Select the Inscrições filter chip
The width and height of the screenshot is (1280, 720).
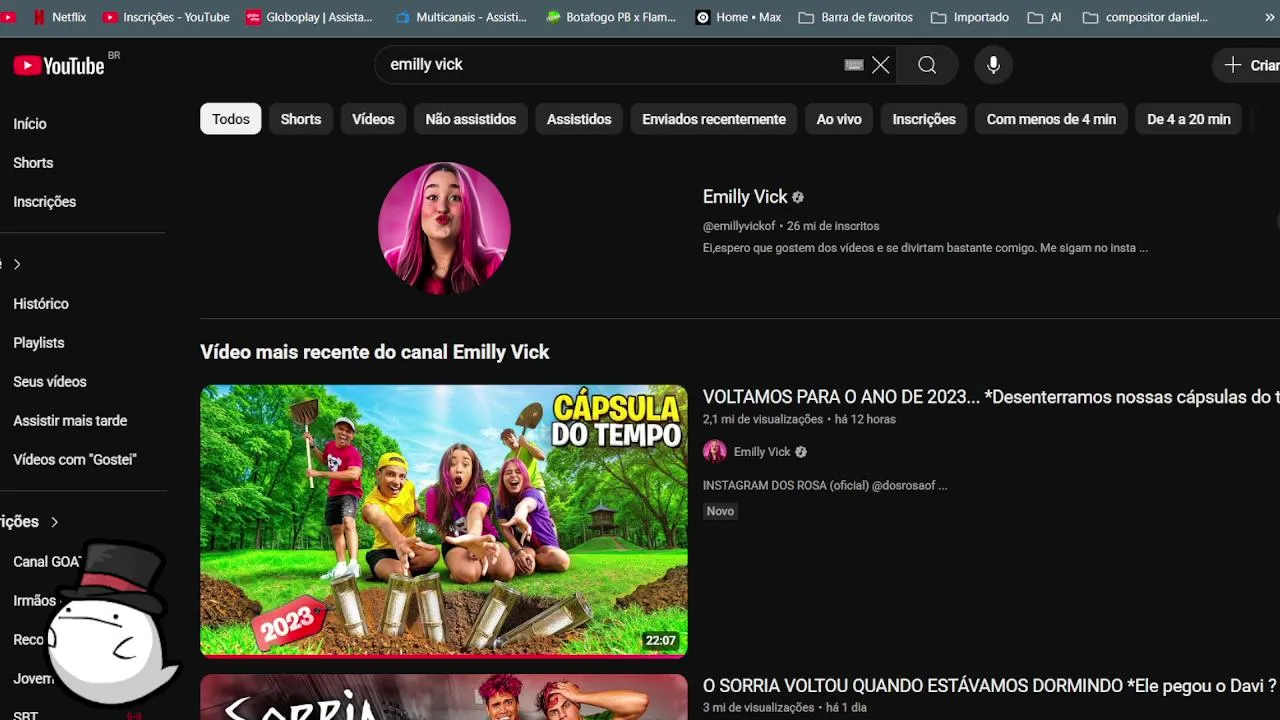[x=924, y=119]
